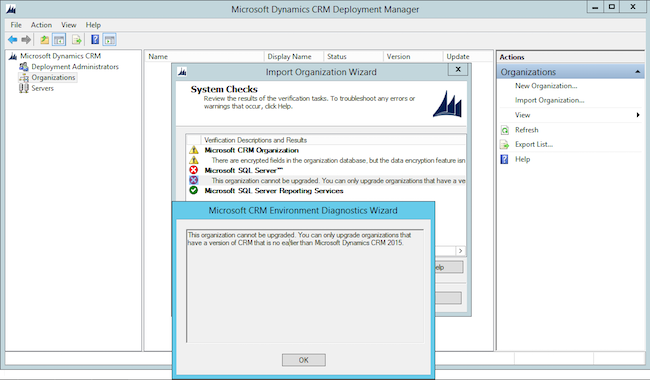The width and height of the screenshot is (650, 380).
Task: Minimize the Deployment Manager window
Action: 595,7
